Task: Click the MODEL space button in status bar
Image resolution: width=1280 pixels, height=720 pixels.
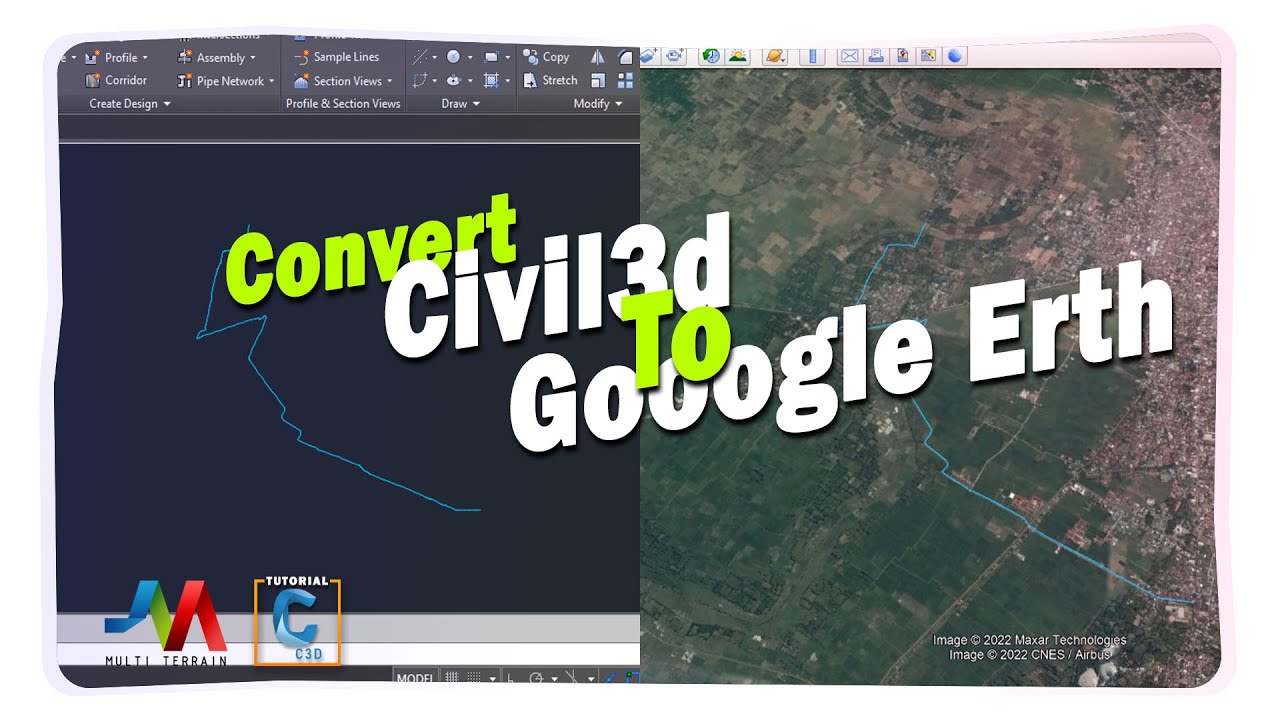Action: point(415,678)
